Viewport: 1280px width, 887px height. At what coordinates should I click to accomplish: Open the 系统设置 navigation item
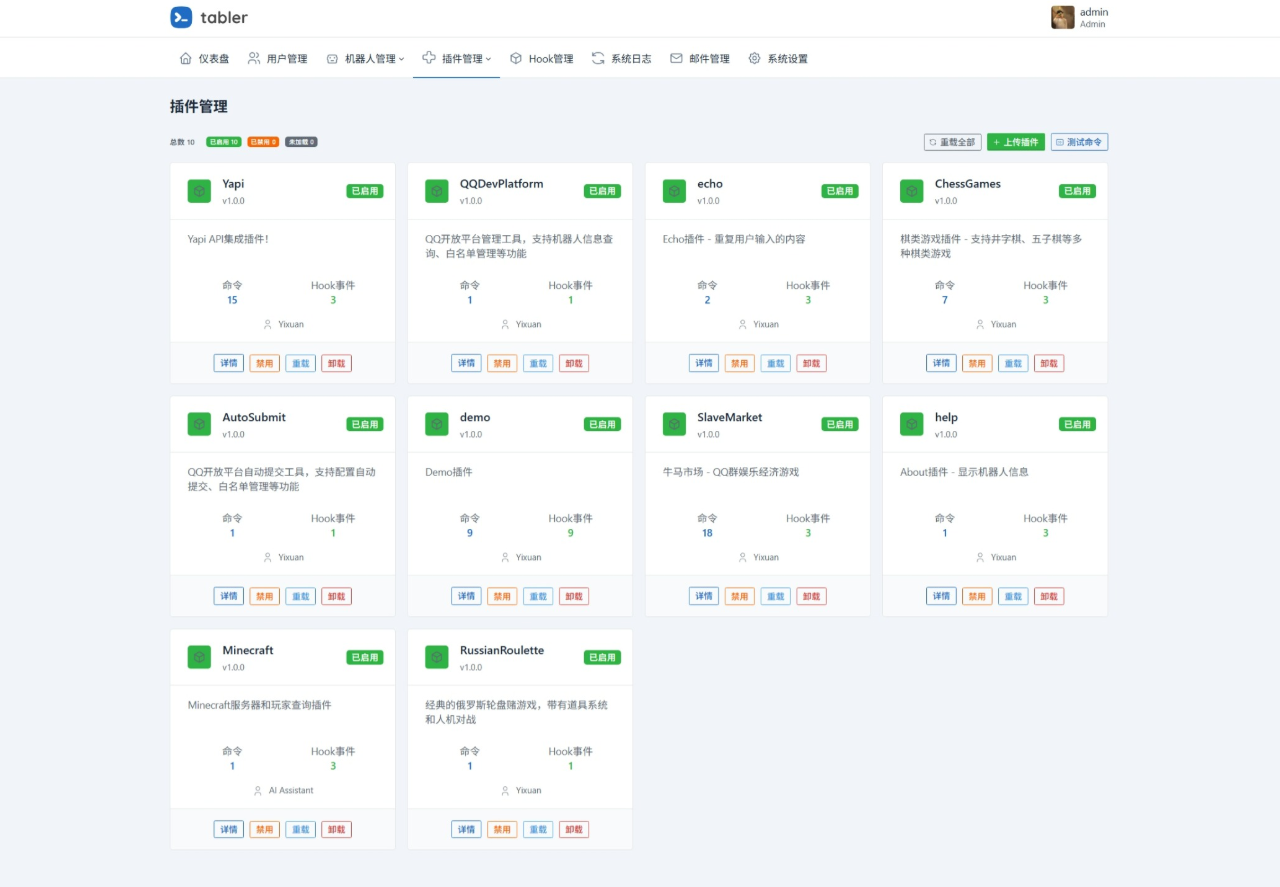778,59
